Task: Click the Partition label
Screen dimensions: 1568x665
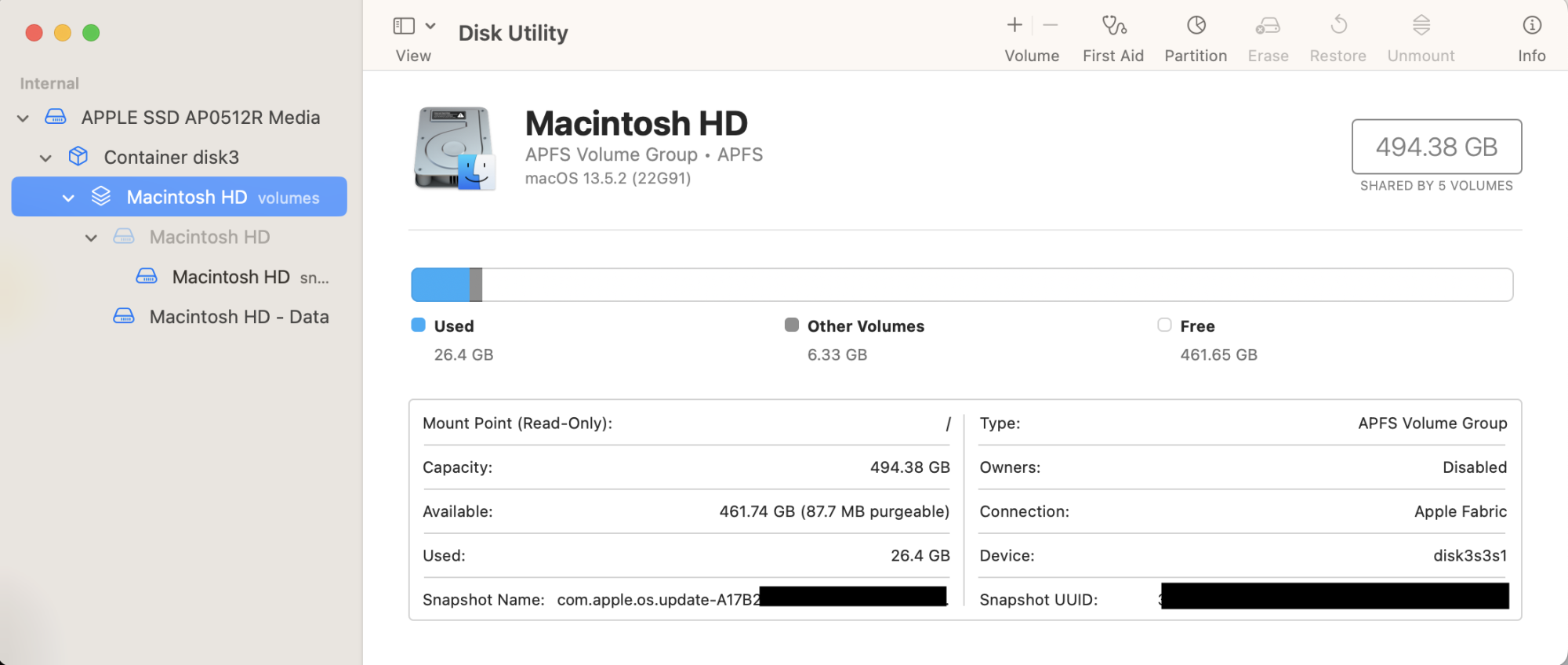Action: (x=1196, y=56)
